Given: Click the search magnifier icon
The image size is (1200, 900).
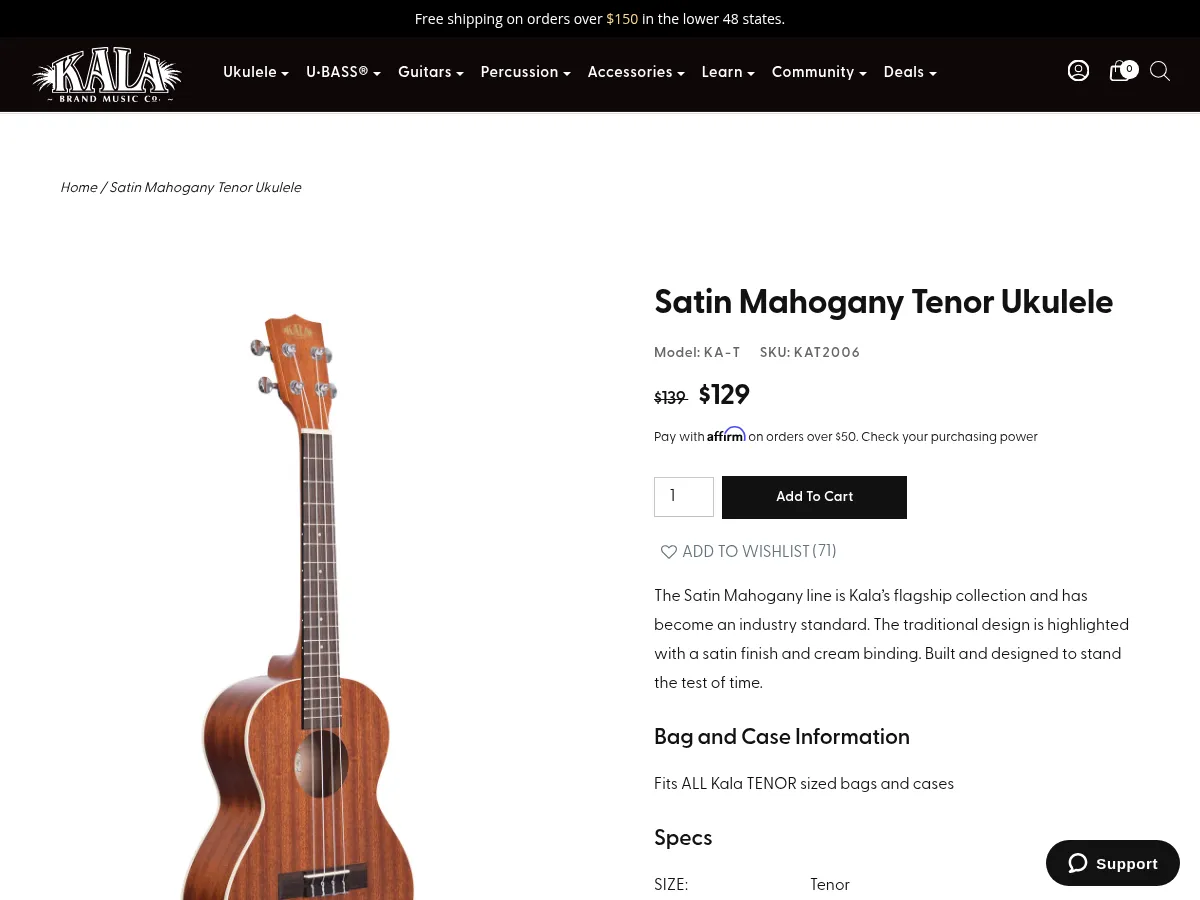Looking at the screenshot, I should click(x=1160, y=71).
